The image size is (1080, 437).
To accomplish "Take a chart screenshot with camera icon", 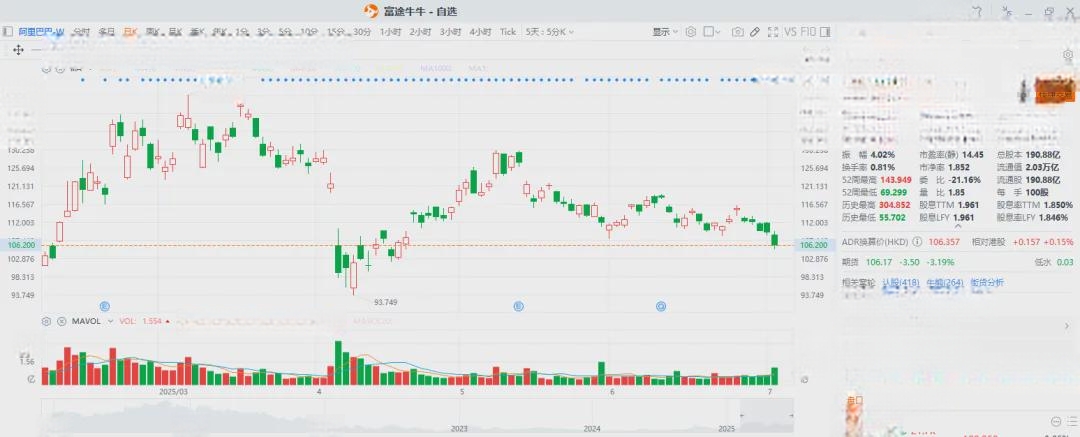I will 738,32.
